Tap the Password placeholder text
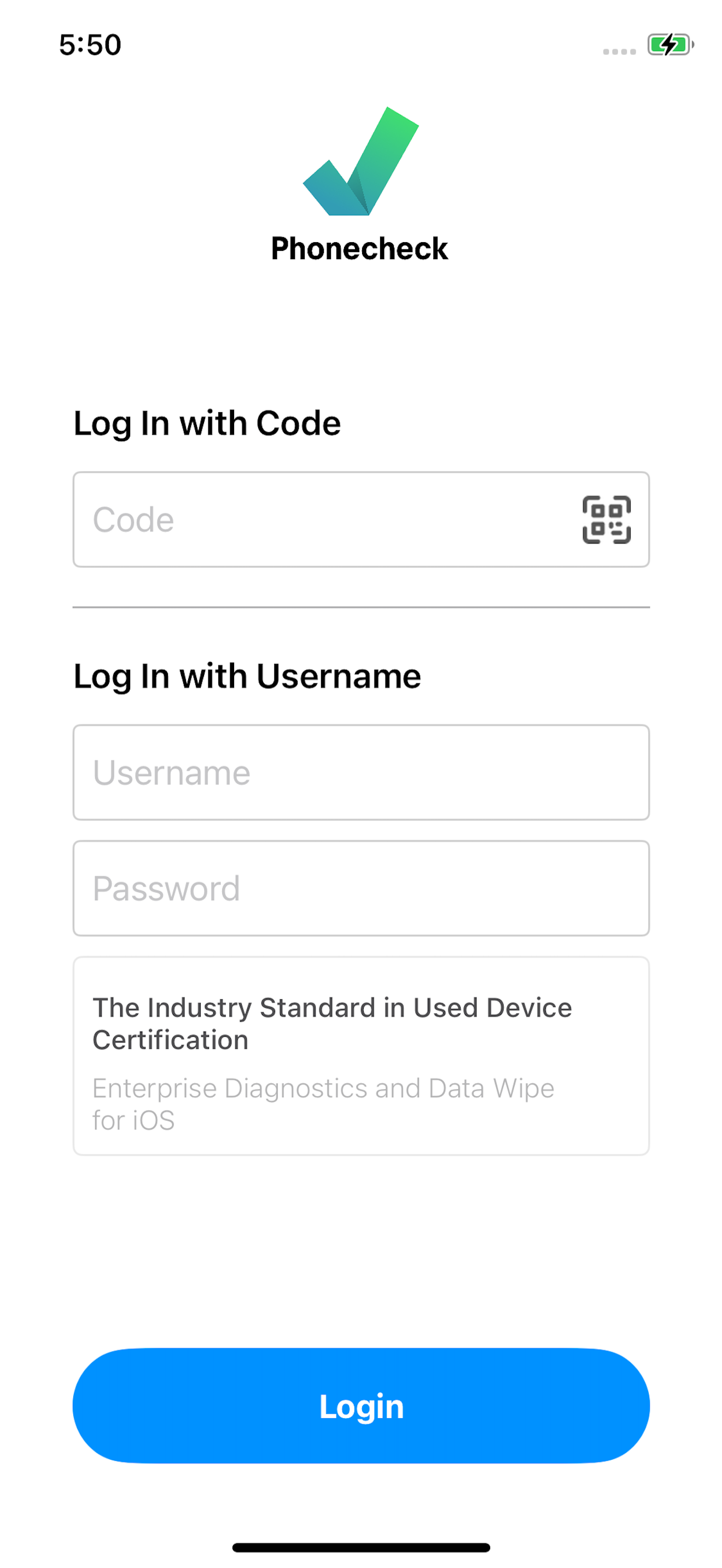 tap(166, 888)
